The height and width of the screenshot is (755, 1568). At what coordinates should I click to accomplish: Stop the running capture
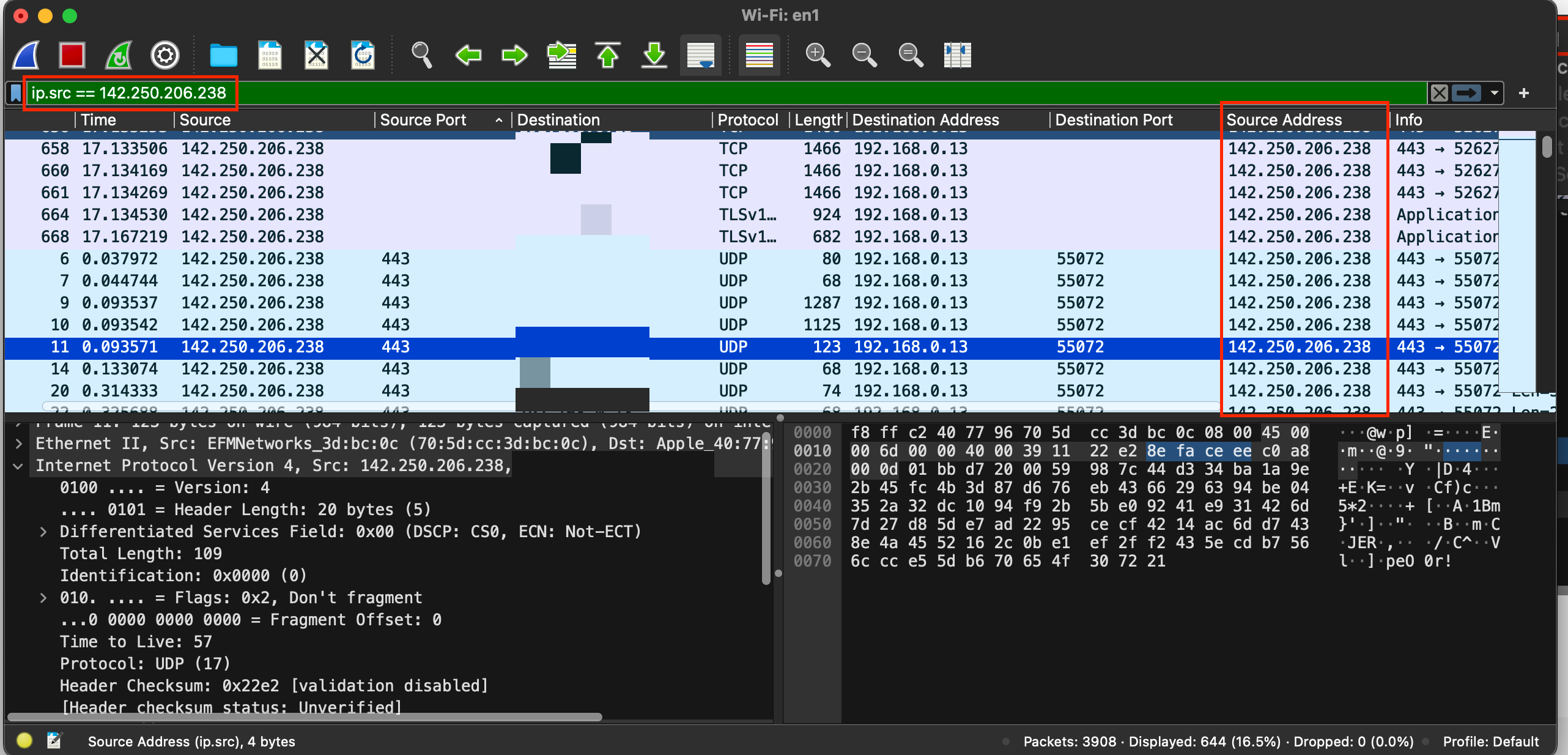point(72,56)
